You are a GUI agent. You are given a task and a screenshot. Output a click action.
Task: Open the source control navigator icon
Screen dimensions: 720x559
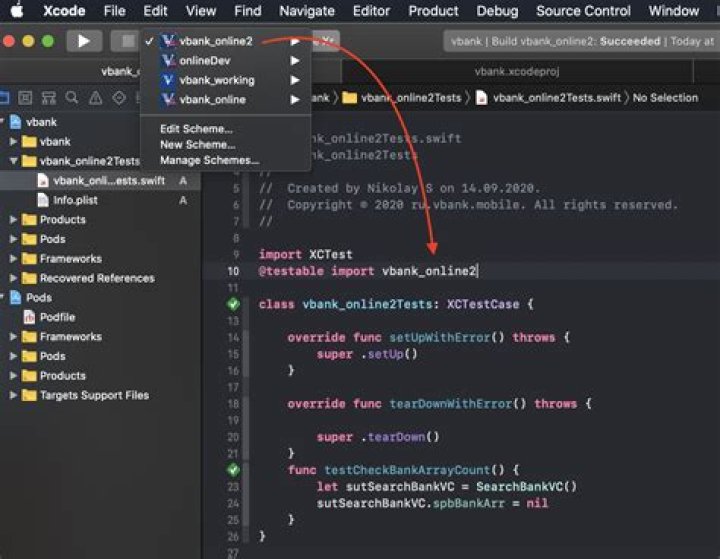click(x=25, y=97)
